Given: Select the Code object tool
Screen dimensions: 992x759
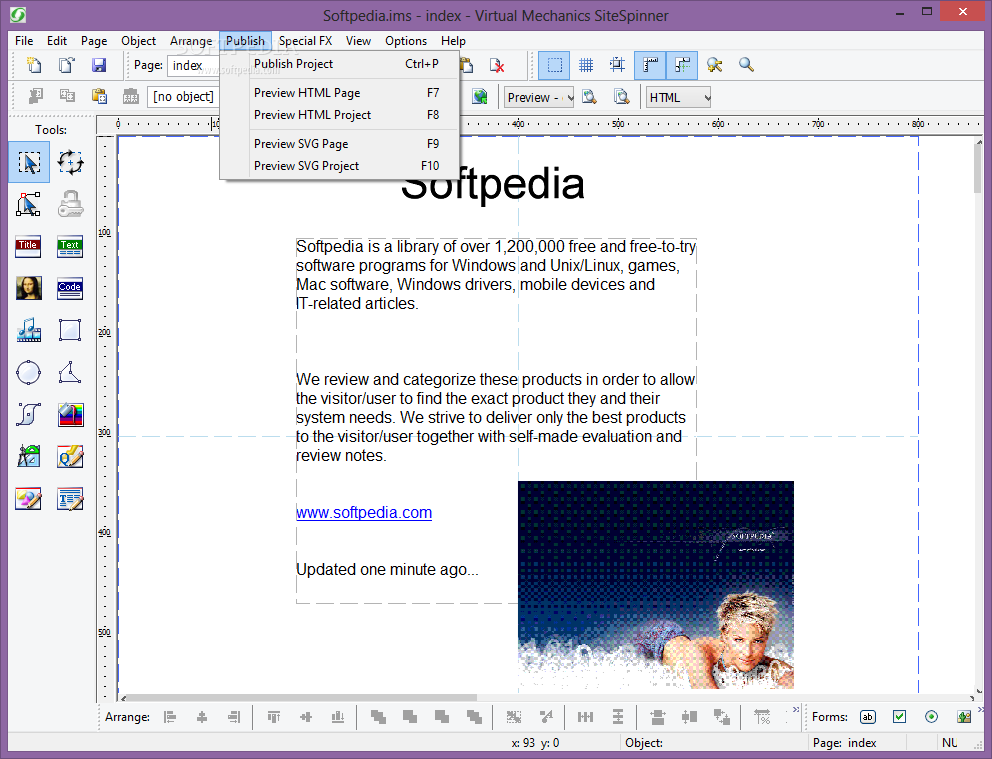Looking at the screenshot, I should tap(70, 288).
